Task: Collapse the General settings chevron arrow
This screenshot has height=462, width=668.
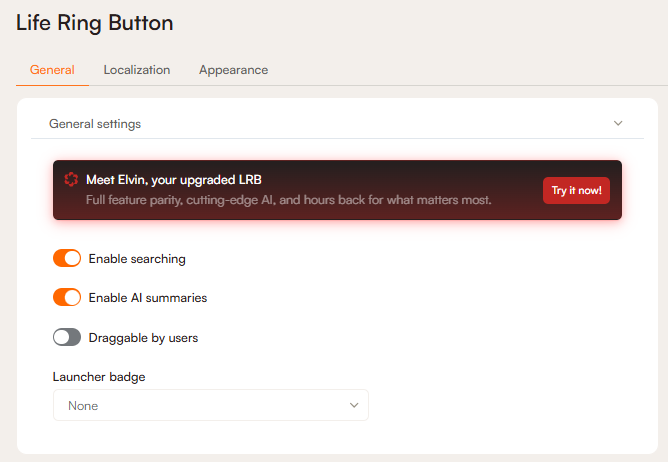Action: [618, 124]
